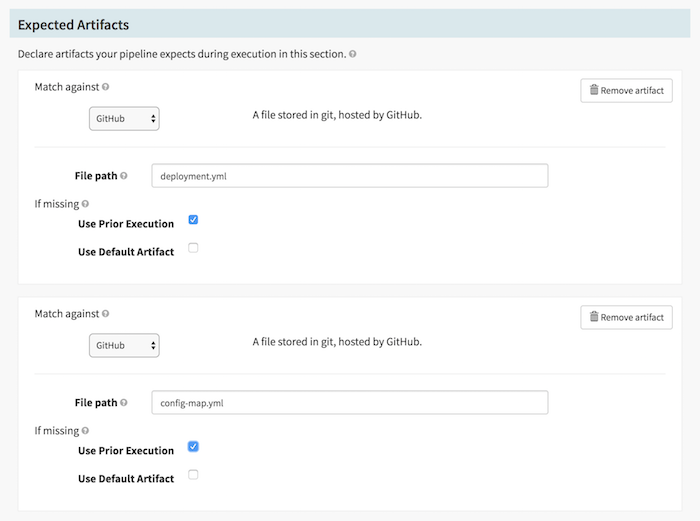Click help icon next to second File path
Screen dimensions: 700x521
(x=124, y=403)
